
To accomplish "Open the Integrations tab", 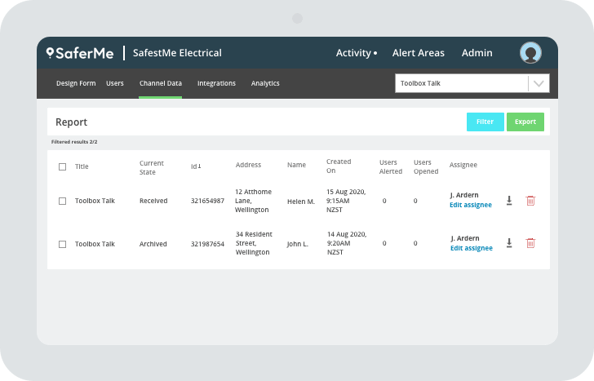I will point(216,83).
